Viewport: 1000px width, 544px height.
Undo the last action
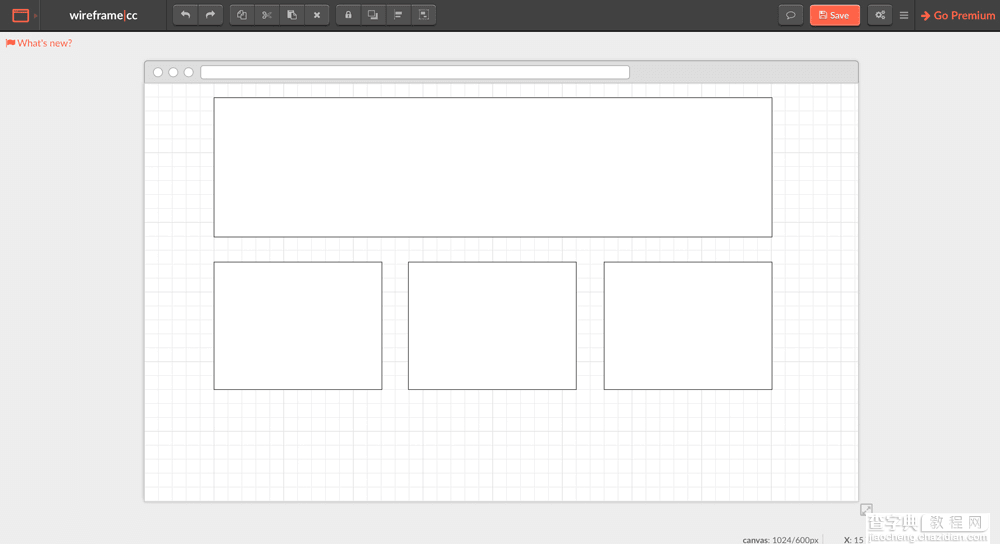[185, 15]
